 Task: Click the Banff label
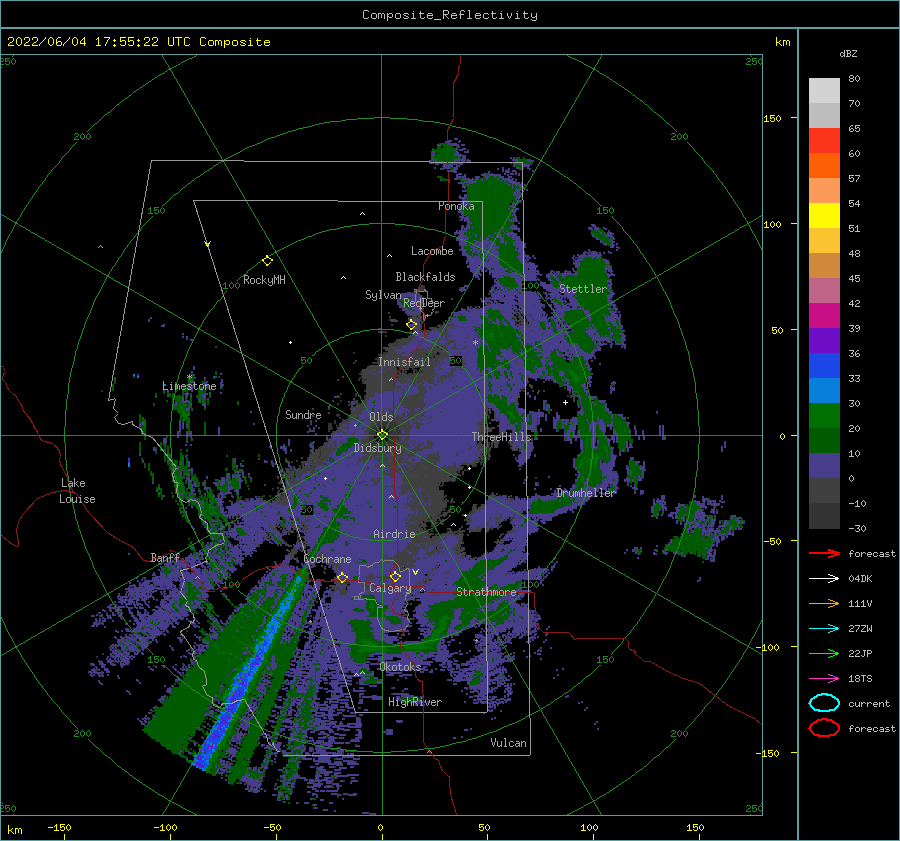pyautogui.click(x=165, y=557)
